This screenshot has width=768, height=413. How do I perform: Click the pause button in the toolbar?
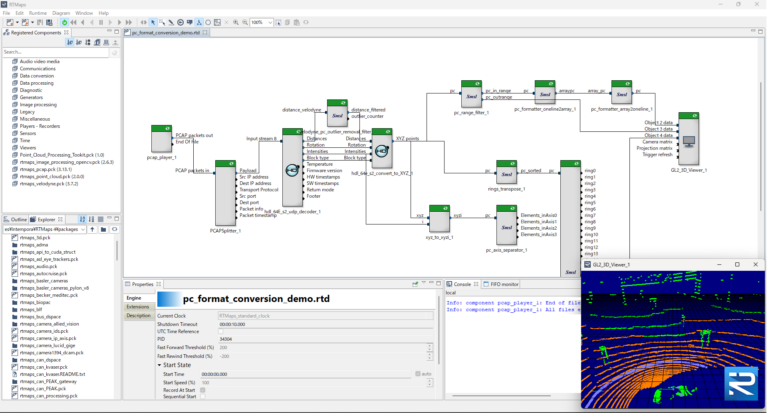101,23
